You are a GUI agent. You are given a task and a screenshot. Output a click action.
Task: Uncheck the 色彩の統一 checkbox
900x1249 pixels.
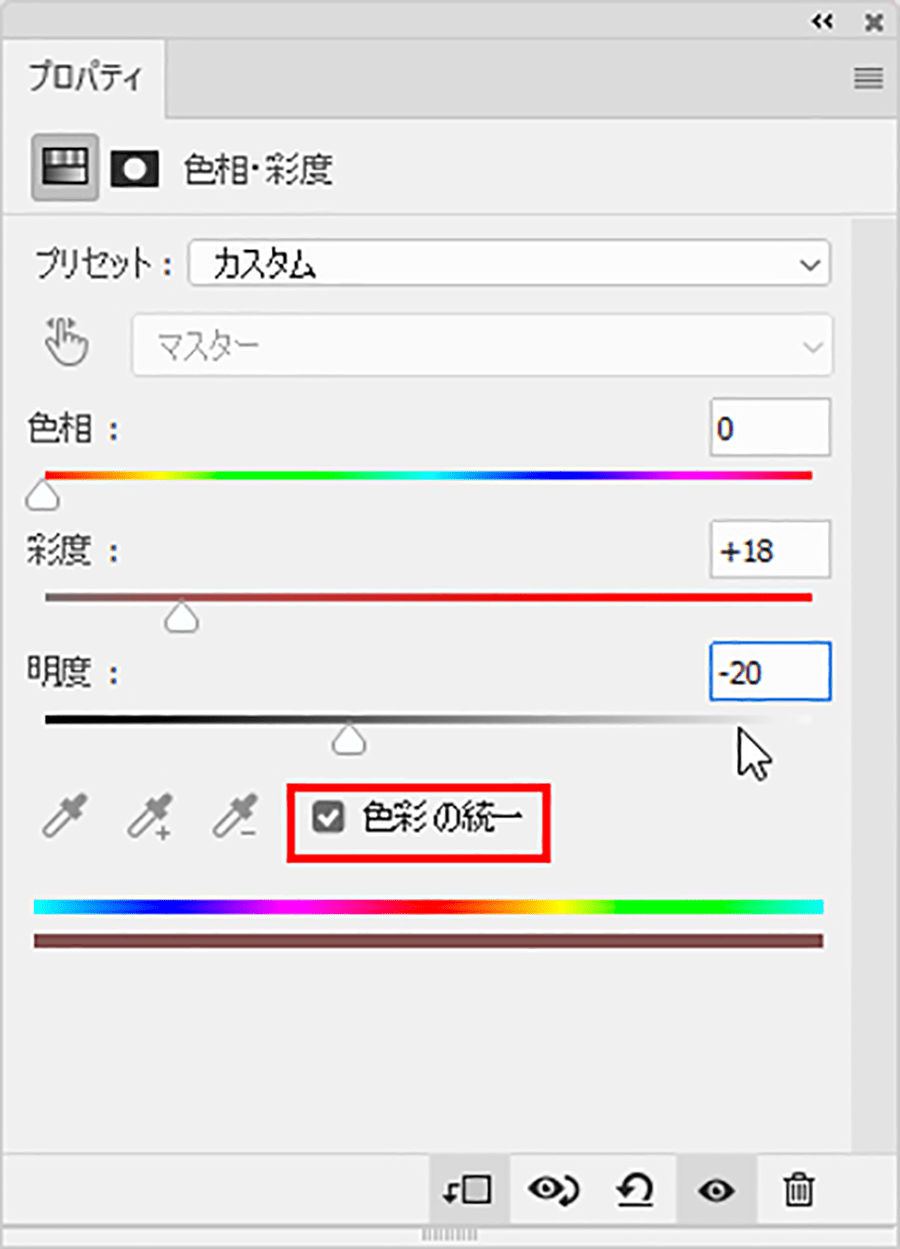(x=327, y=819)
